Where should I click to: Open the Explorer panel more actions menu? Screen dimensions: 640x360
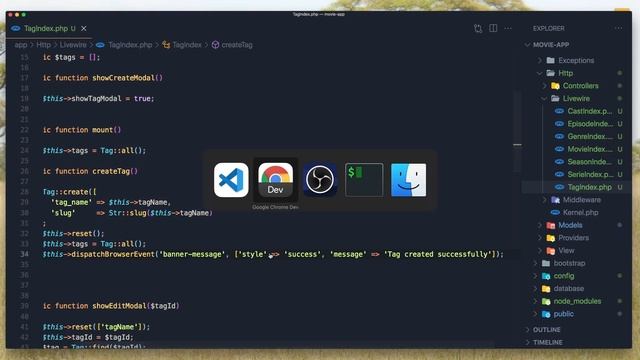coord(618,28)
